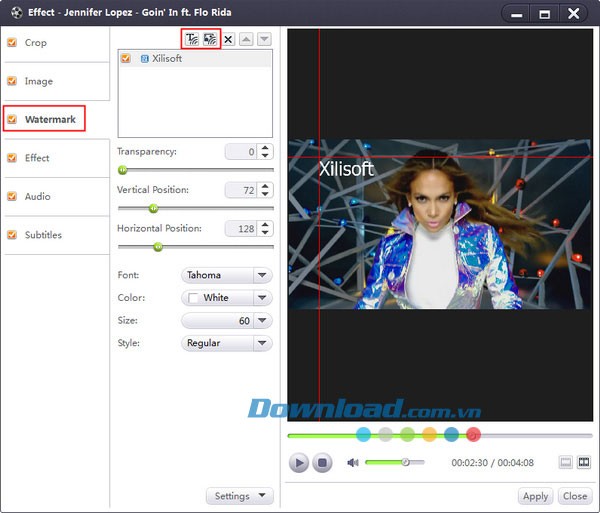Select the Xilisoft entry in watermark list
The image size is (600, 513).
pyautogui.click(x=195, y=59)
